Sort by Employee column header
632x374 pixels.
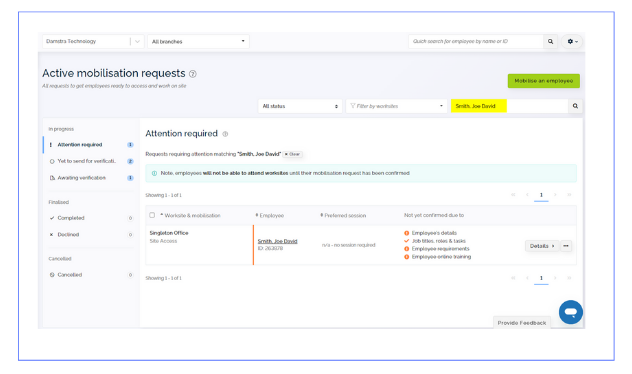click(270, 216)
